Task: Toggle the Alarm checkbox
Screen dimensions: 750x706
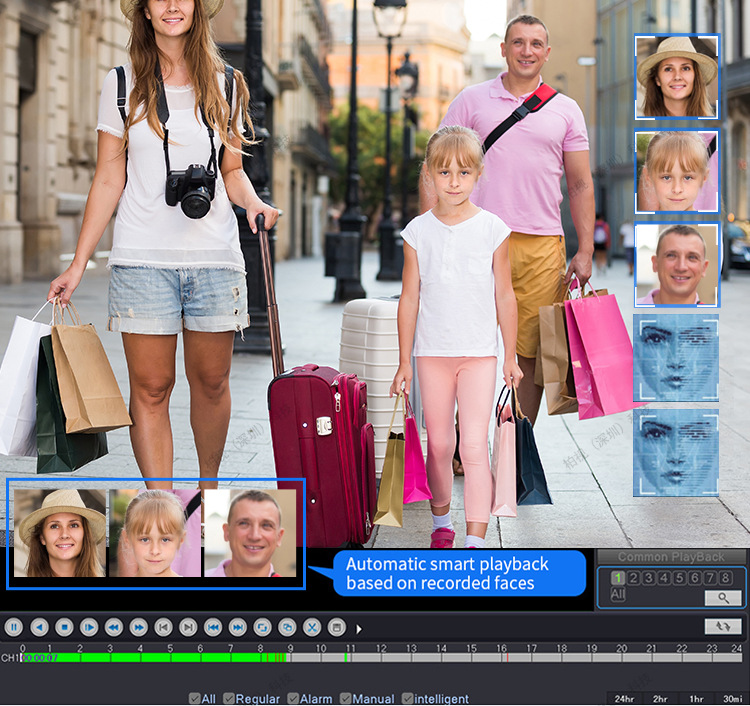Action: [293, 698]
